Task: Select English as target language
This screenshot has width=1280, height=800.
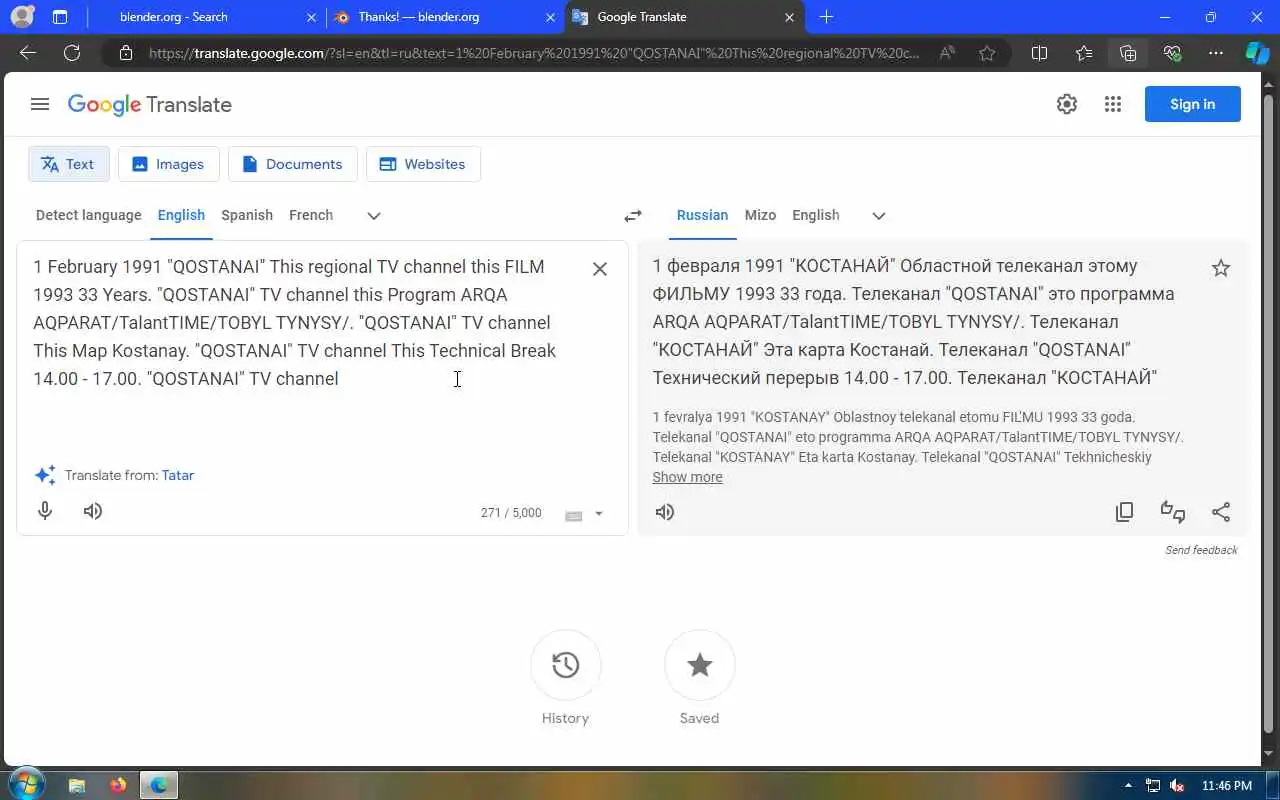Action: [816, 215]
